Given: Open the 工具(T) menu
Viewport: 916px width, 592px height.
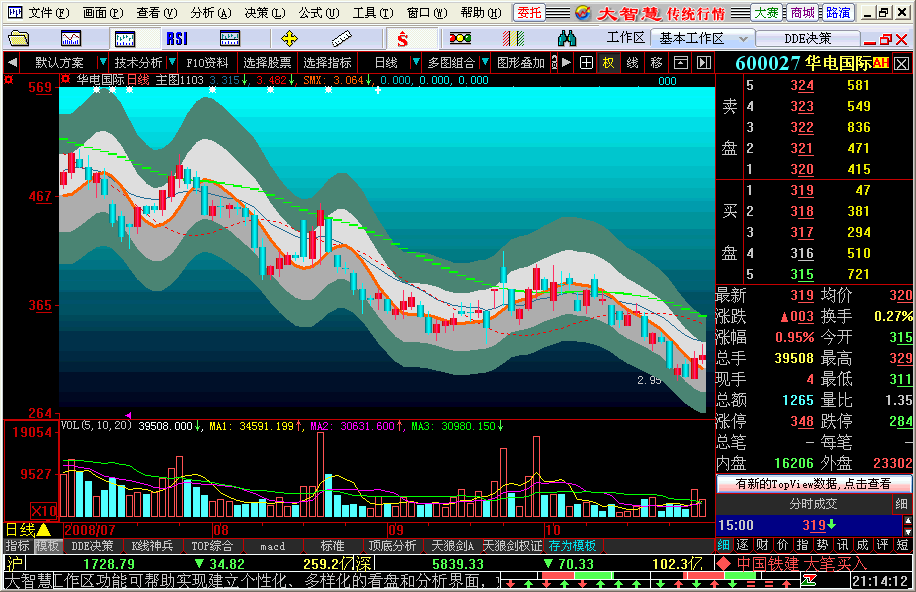Looking at the screenshot, I should click(x=373, y=12).
